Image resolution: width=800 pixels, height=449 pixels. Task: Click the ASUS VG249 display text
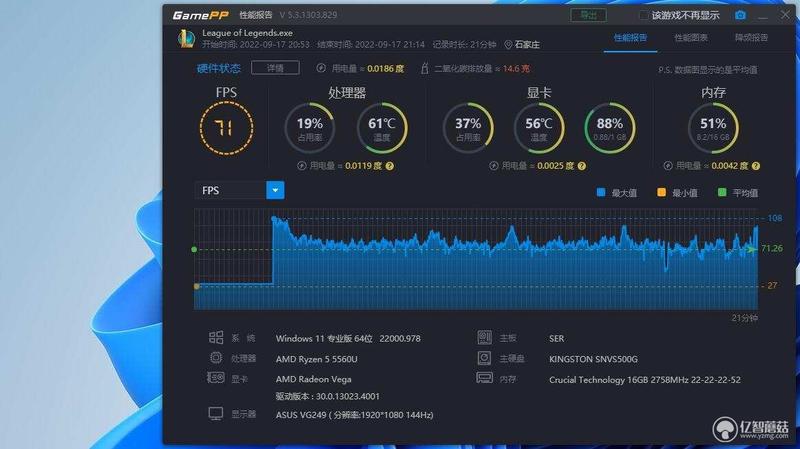click(355, 415)
